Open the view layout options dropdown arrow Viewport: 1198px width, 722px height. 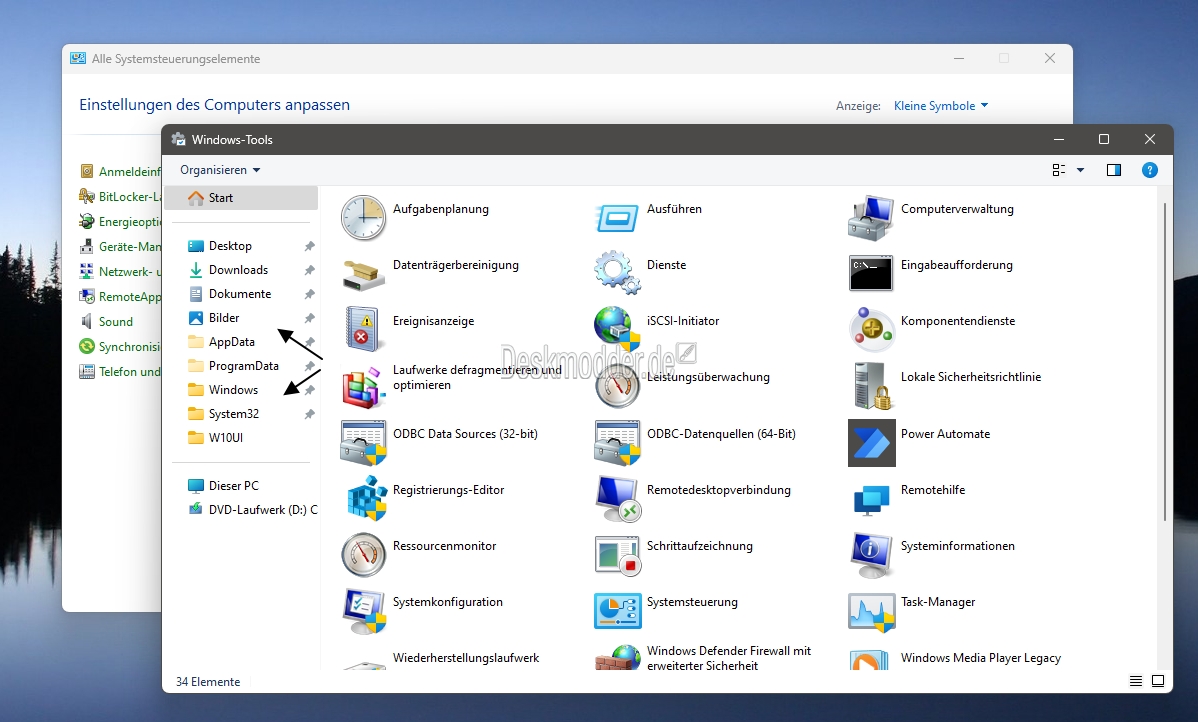point(1080,170)
